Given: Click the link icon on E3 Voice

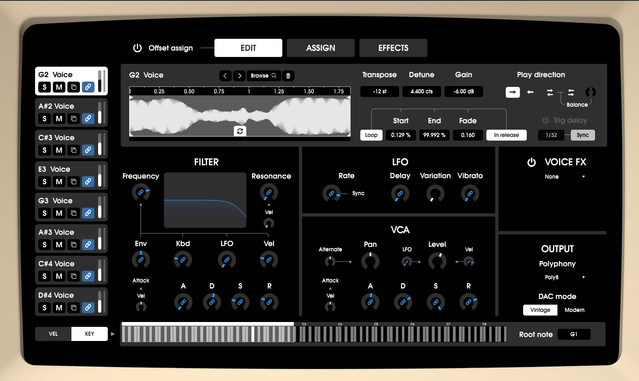Looking at the screenshot, I should [x=88, y=182].
